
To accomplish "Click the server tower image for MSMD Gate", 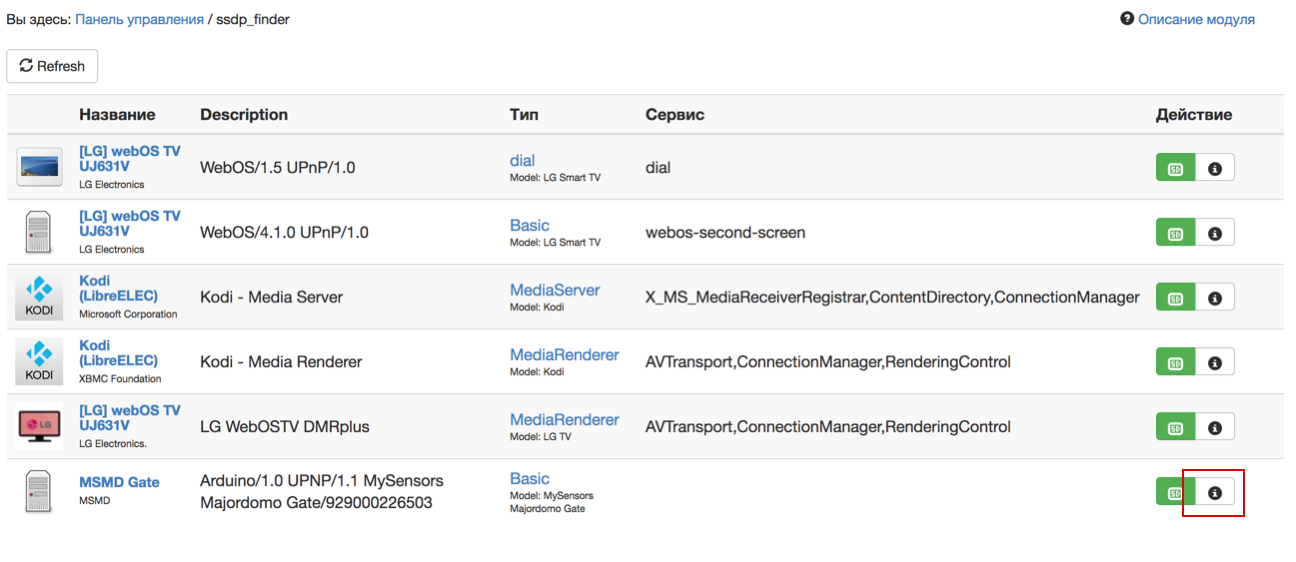I will (38, 492).
